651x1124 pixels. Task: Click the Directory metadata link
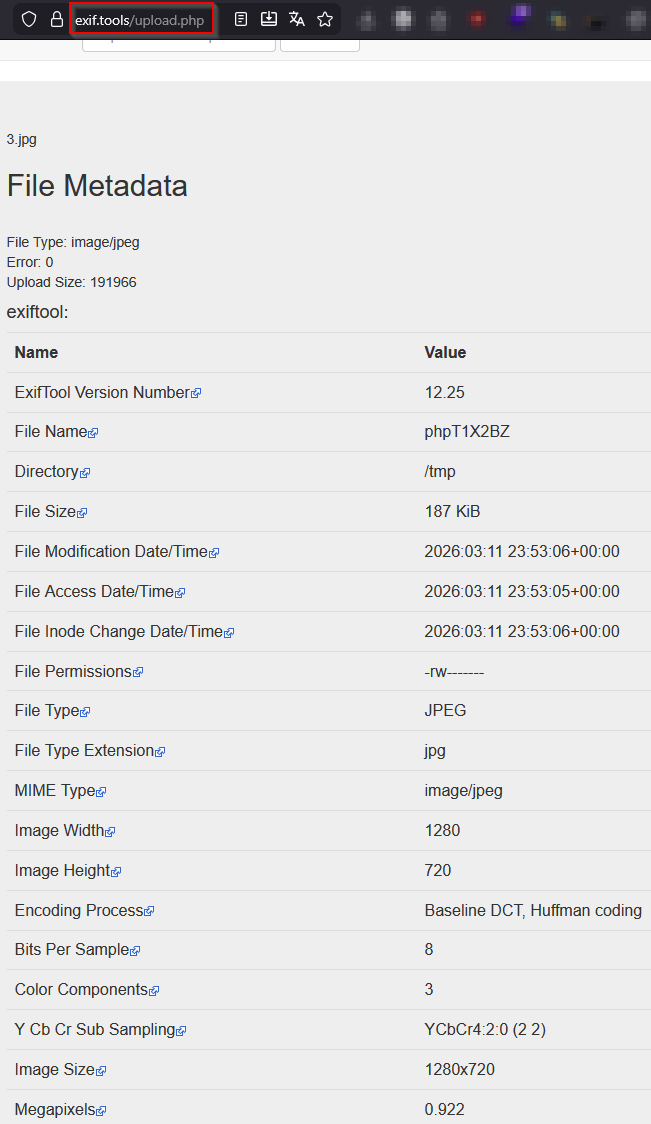point(47,471)
